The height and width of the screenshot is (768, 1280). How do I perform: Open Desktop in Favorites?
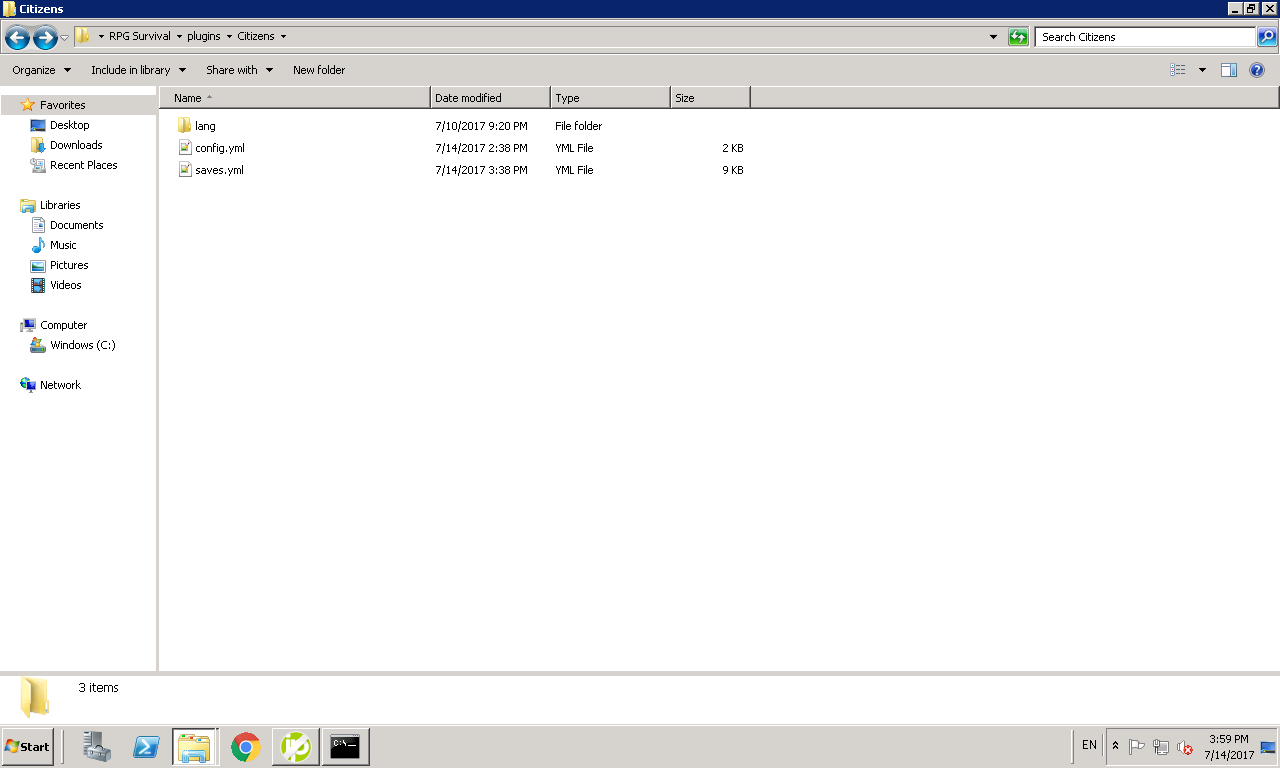click(69, 125)
